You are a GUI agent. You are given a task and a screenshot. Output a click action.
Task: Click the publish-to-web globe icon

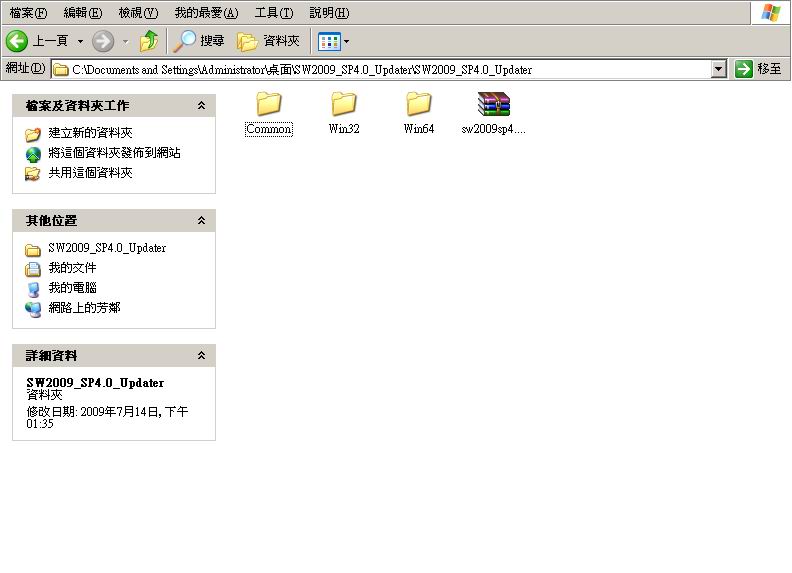tap(33, 154)
